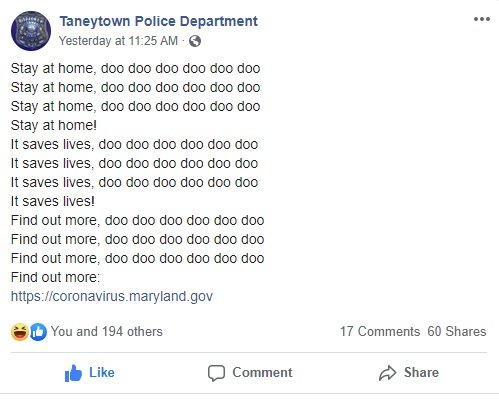The height and width of the screenshot is (399, 499).
Task: Visit the Taneytown Police Department page name
Action: [x=159, y=21]
